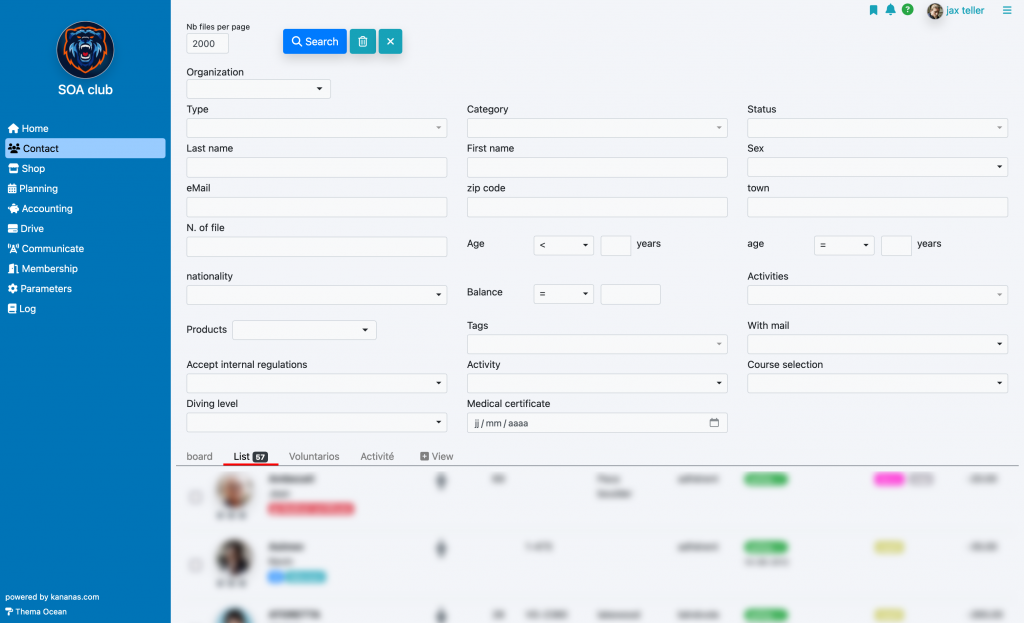
Task: Click the eMail input field
Action: [x=317, y=207]
